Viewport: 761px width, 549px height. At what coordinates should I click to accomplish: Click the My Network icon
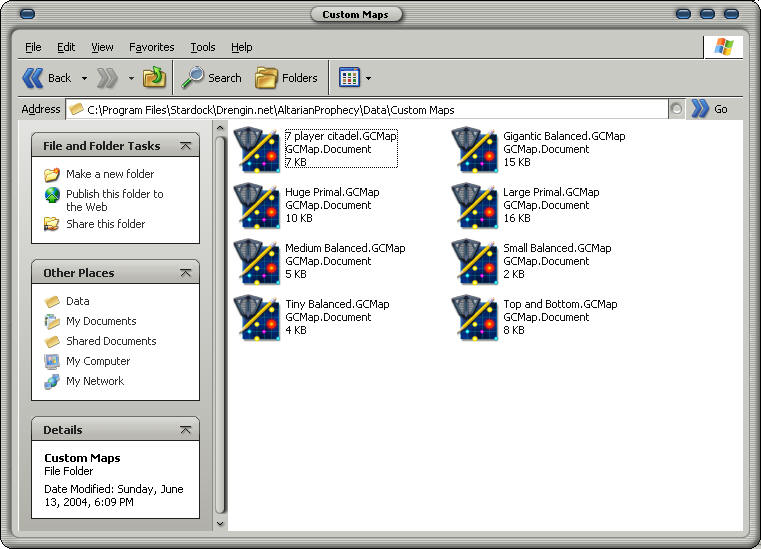click(x=52, y=381)
